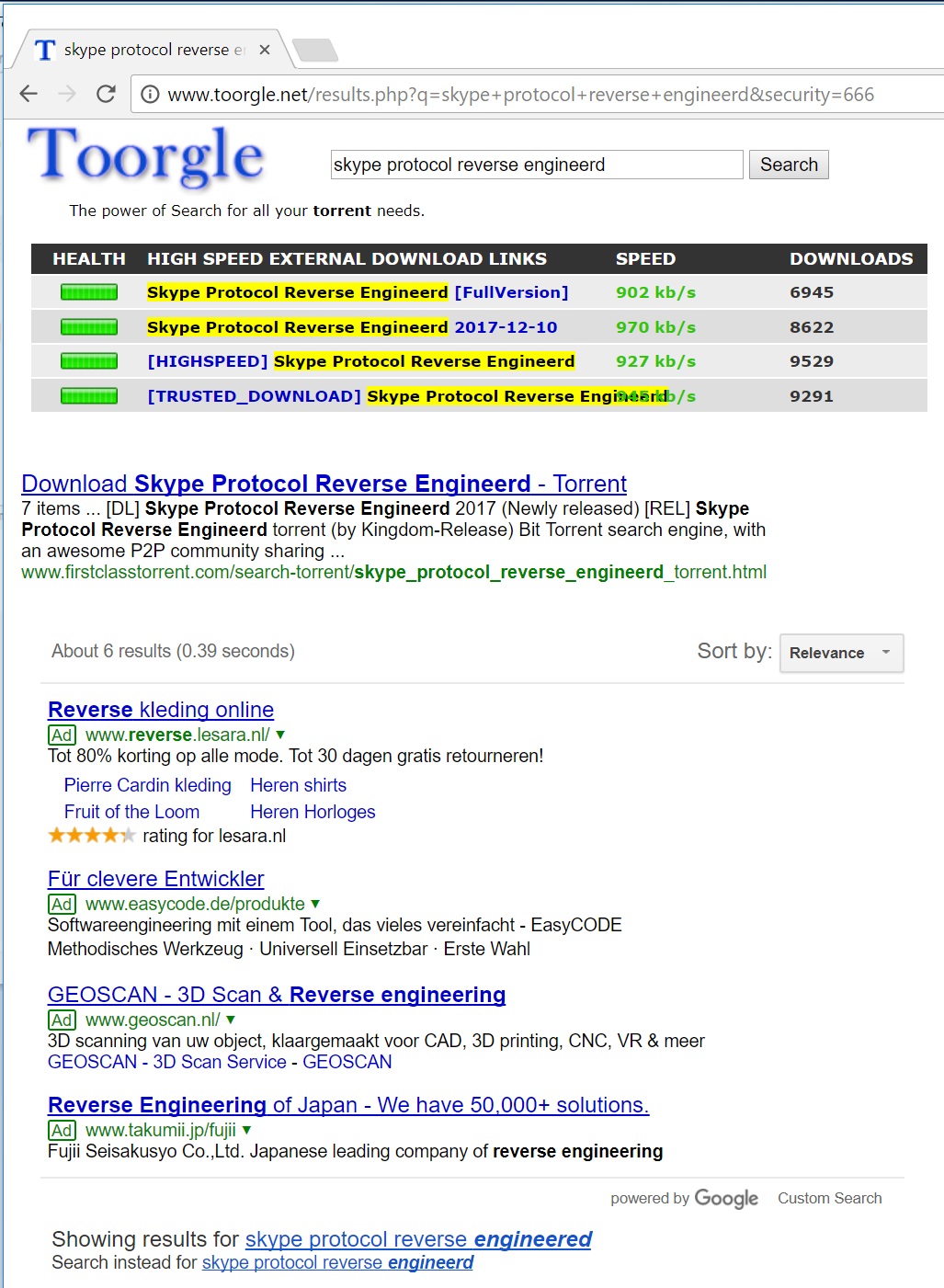Click the 'About 6 results (0.39 seconds)' text
944x1288 pixels.
point(173,651)
